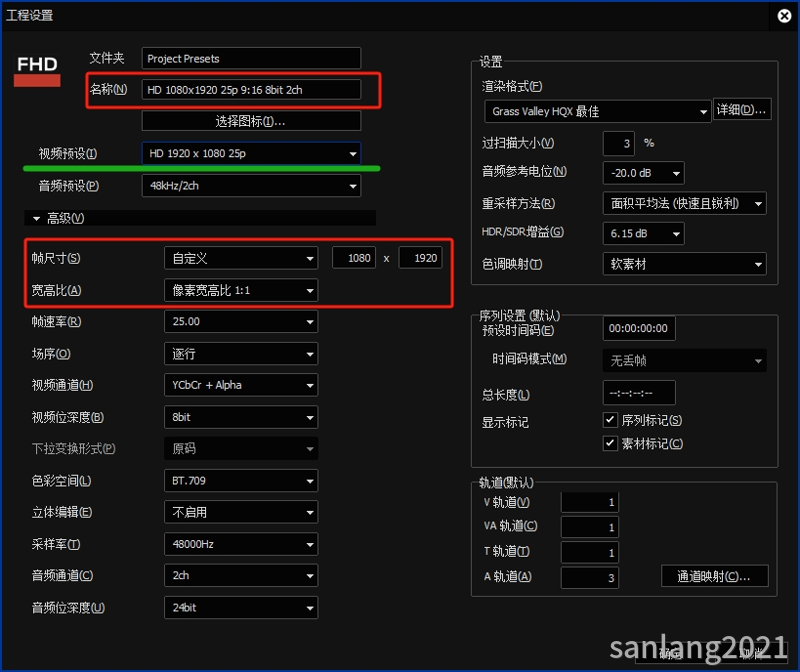The height and width of the screenshot is (672, 800).
Task: Open the 音频通道 2ch dropdown
Action: [x=241, y=576]
